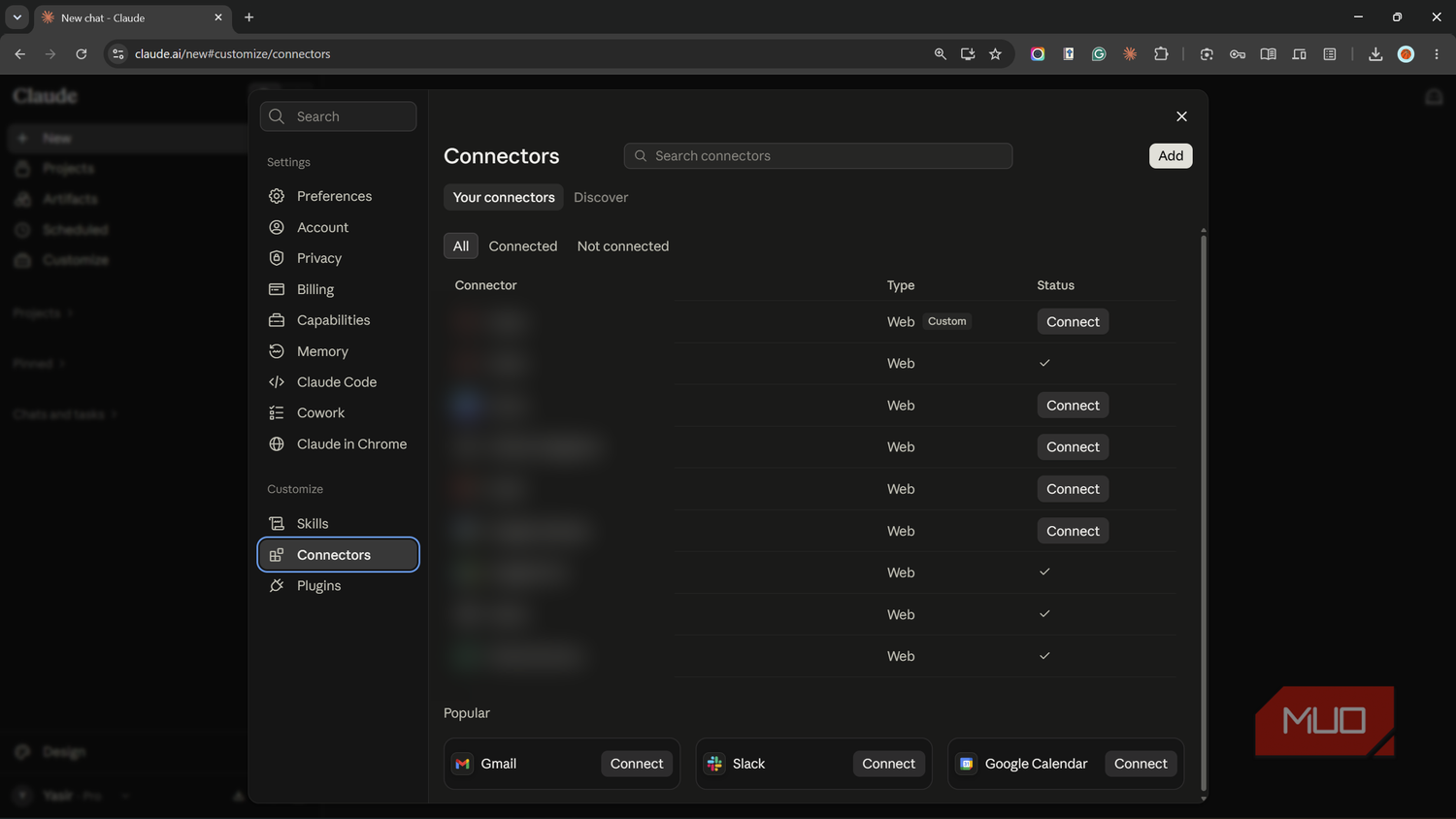
Task: Open the Grammarly extension
Action: click(x=1099, y=54)
